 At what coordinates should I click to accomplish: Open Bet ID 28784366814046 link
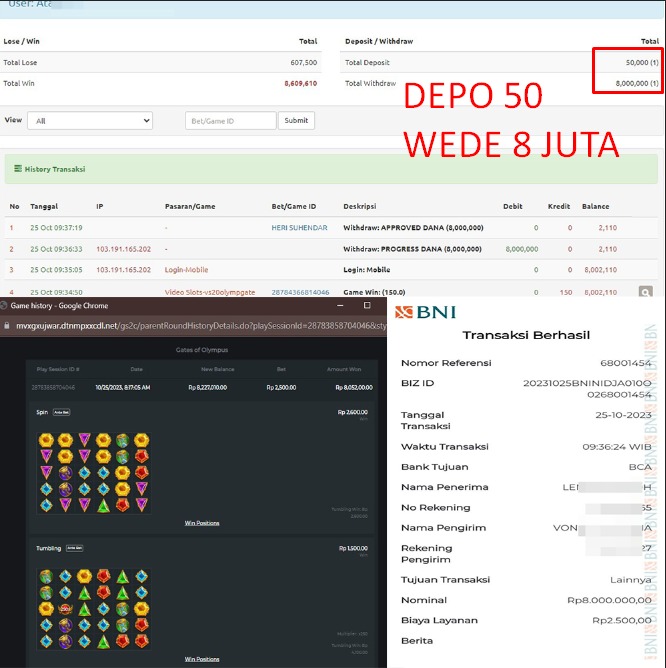[300, 292]
